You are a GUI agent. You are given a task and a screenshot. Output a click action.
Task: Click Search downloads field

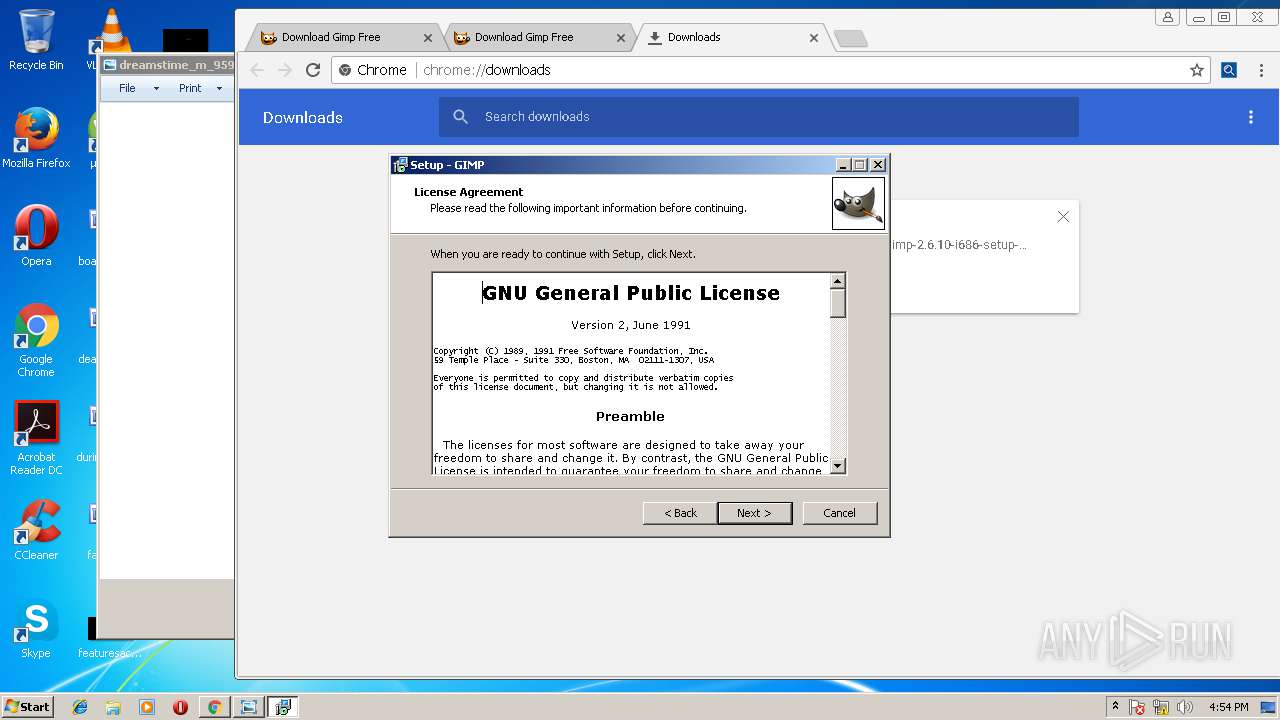[759, 117]
